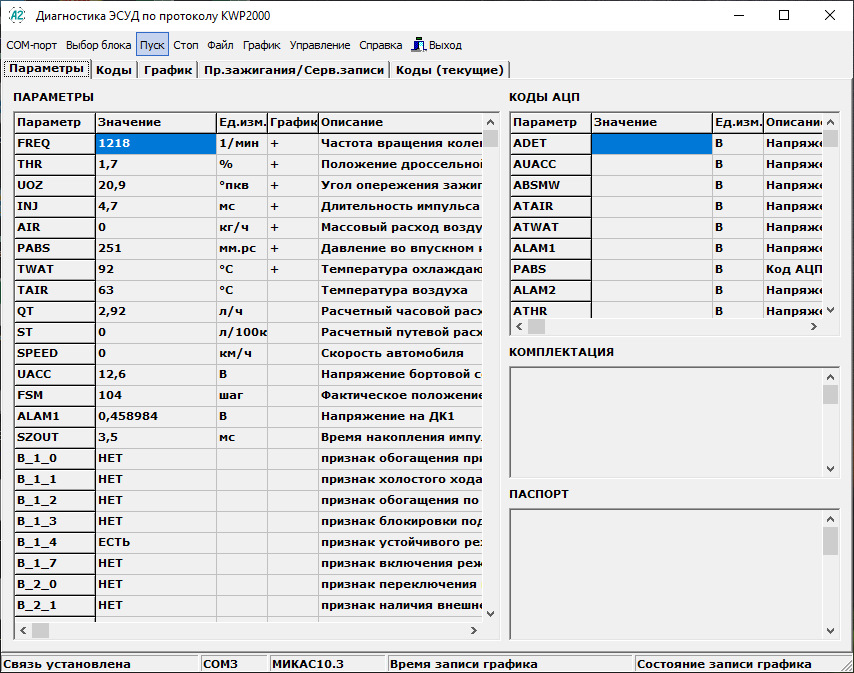Open the Управление menu
Screen dimensions: 854x673
point(320,45)
